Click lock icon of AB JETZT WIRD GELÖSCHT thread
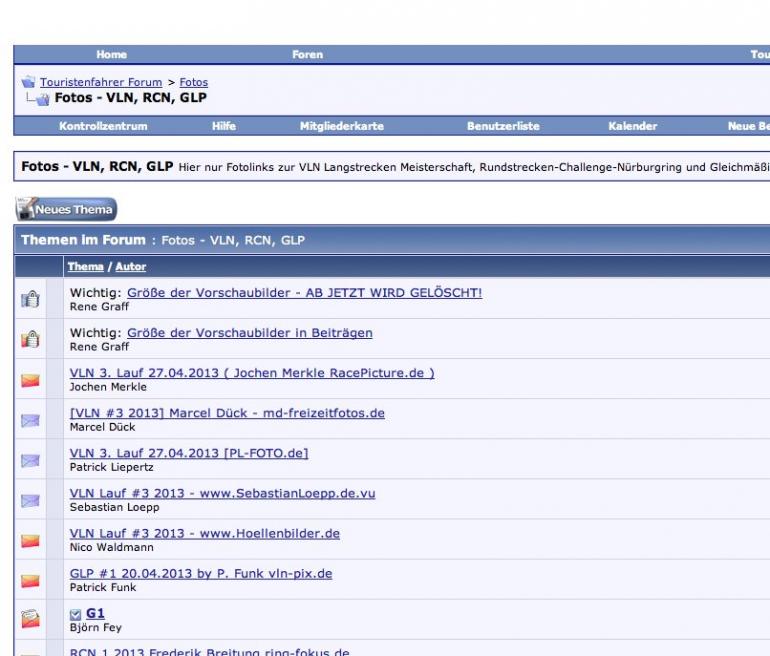The width and height of the screenshot is (770, 656). (x=29, y=299)
